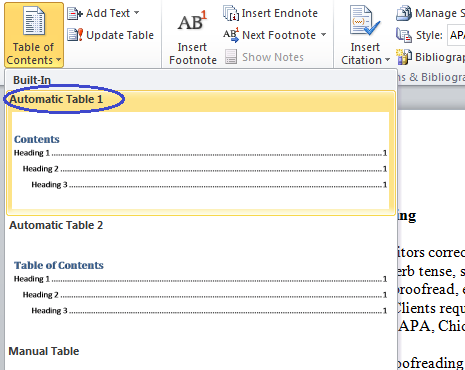Click the Insert Endnote button label

click(x=279, y=13)
